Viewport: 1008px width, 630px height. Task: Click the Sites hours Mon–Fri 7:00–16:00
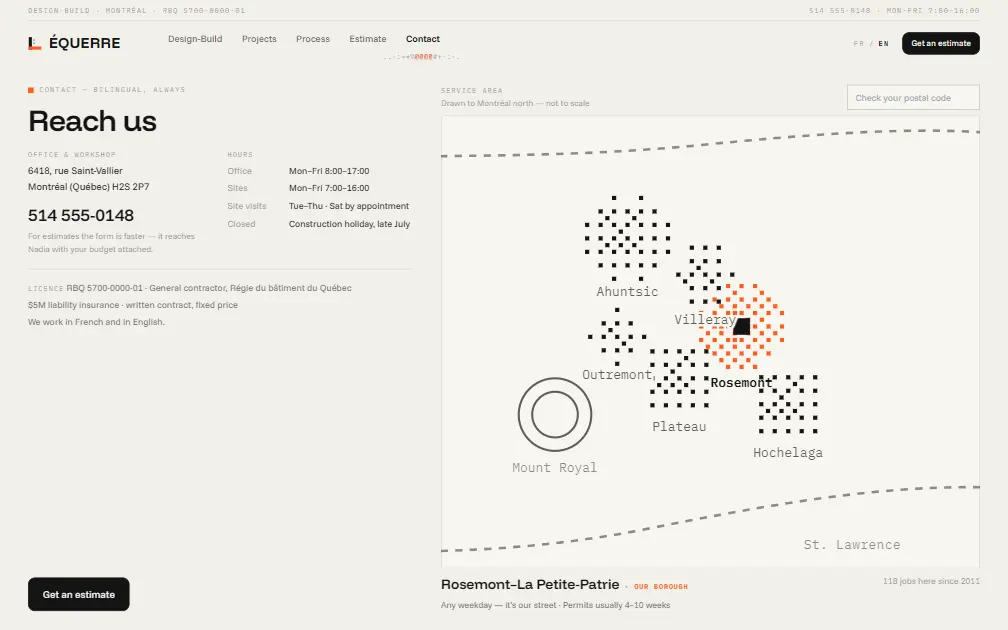coord(329,188)
